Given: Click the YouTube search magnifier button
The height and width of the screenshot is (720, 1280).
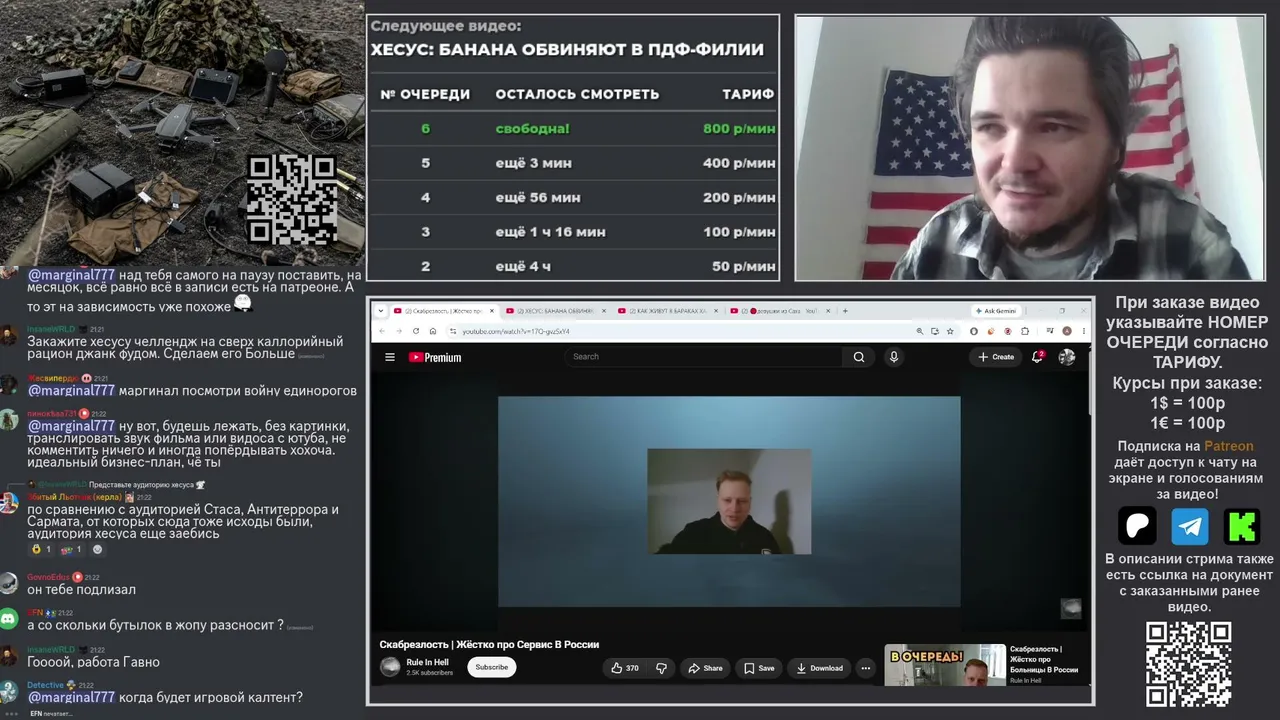Looking at the screenshot, I should coord(858,357).
